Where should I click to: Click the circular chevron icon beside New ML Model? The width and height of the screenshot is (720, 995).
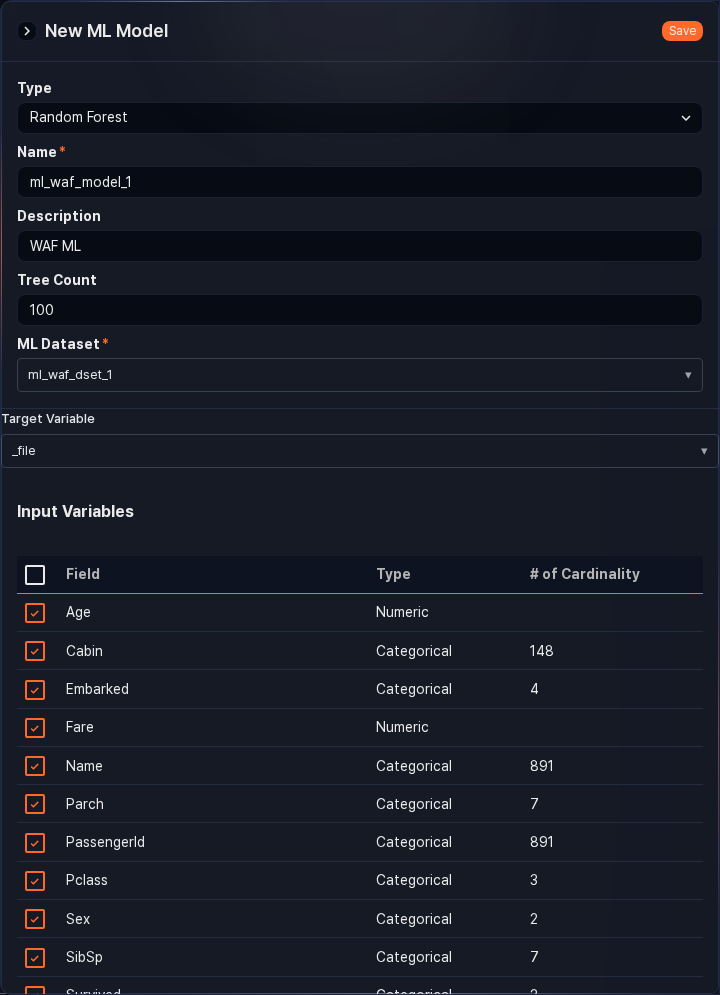click(26, 31)
